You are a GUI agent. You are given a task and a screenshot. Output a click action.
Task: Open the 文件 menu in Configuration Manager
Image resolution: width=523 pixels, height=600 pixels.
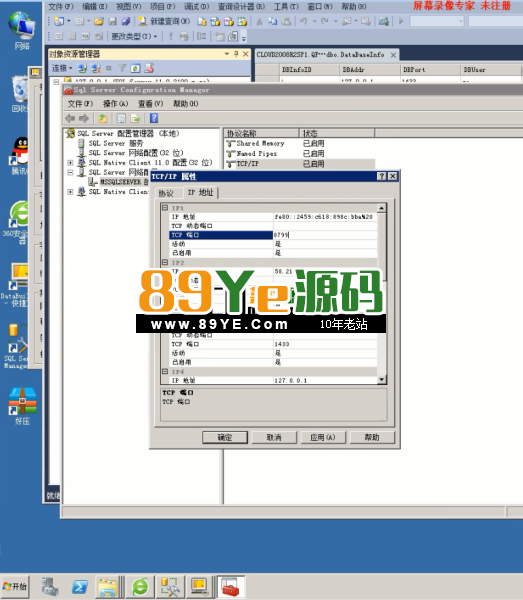click(80, 104)
